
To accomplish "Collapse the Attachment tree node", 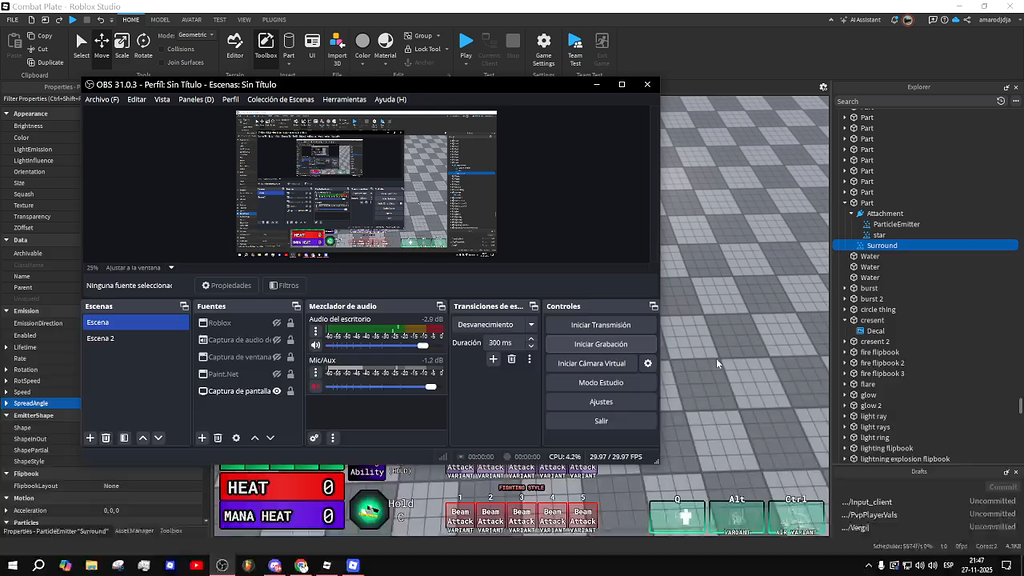I will (852, 214).
